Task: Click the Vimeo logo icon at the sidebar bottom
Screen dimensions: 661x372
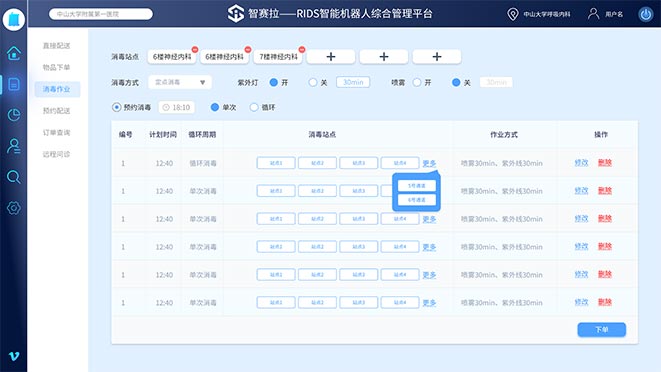Action: coord(14,356)
